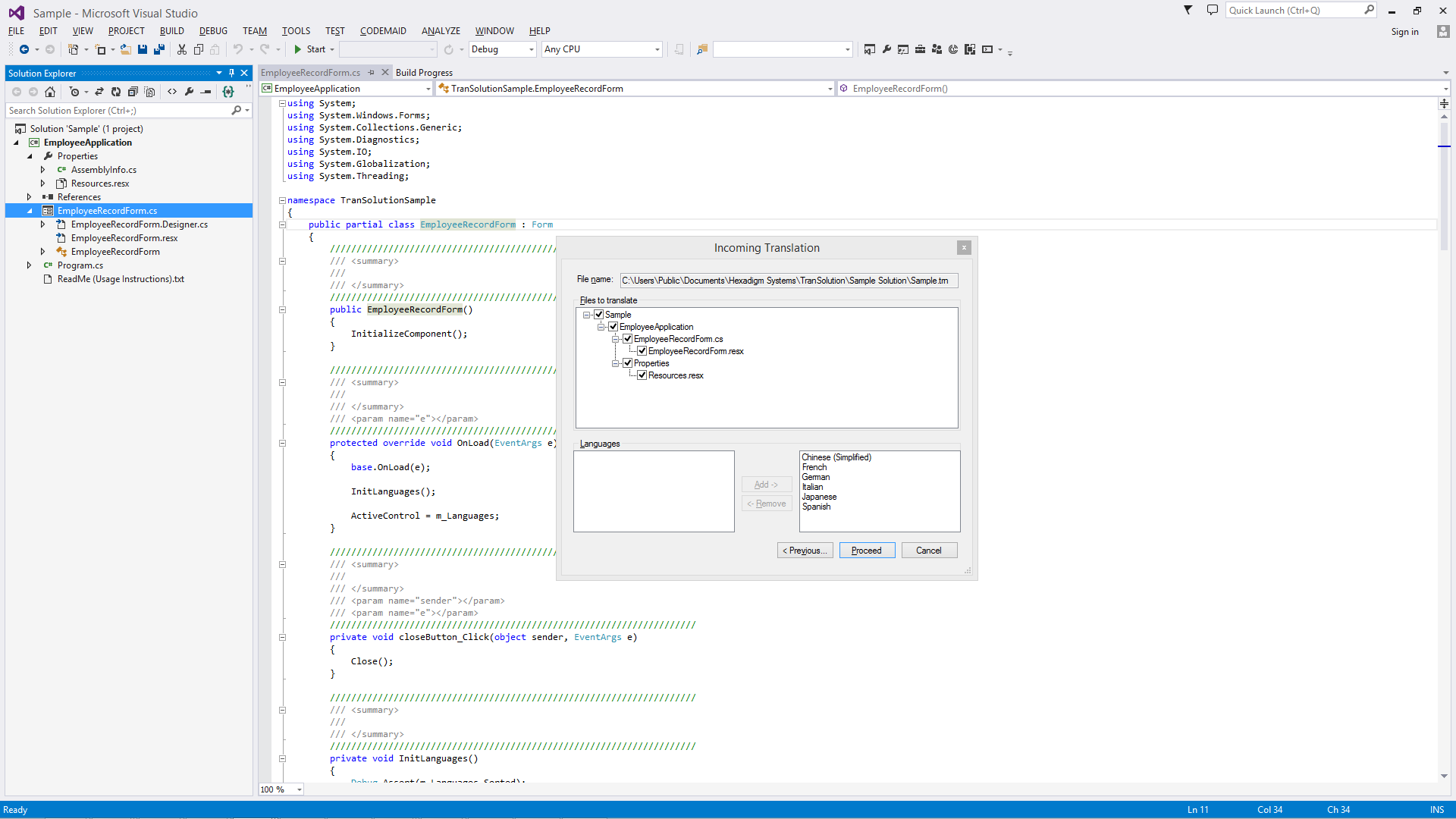The image size is (1456, 819).
Task: Open the CODEMAID menu
Action: [x=383, y=31]
